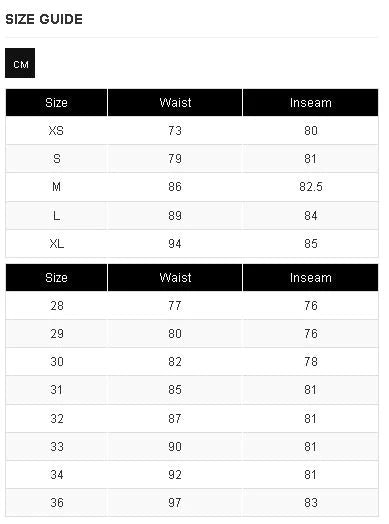The height and width of the screenshot is (524, 389).
Task: Click inseam value 83 for size 36
Action: point(311,503)
